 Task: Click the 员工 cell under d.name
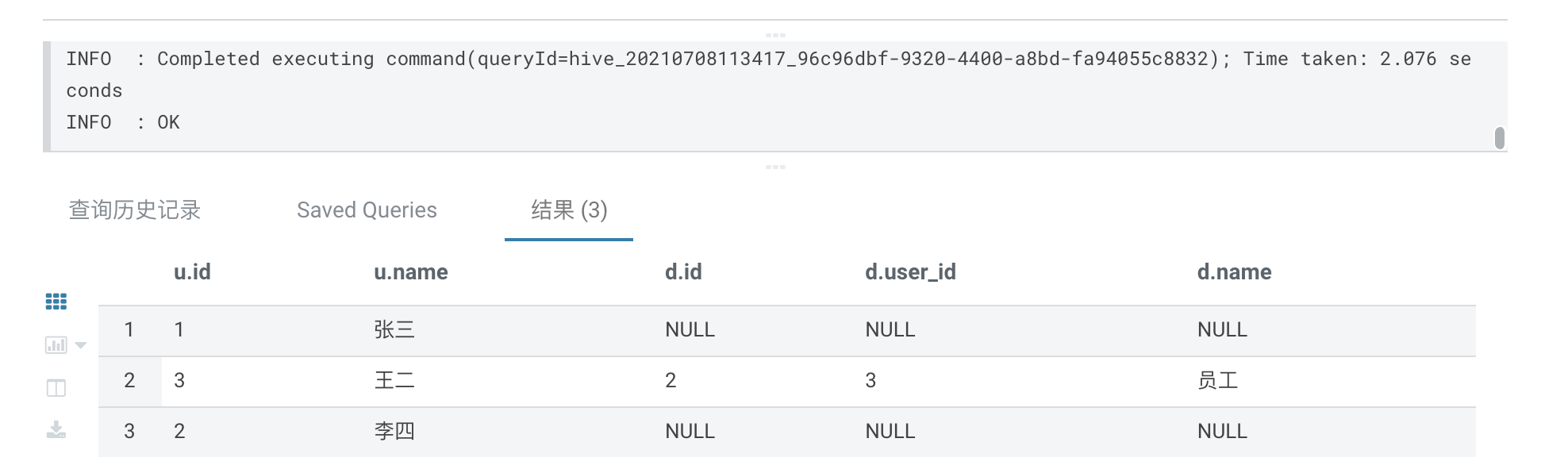pyautogui.click(x=1217, y=381)
